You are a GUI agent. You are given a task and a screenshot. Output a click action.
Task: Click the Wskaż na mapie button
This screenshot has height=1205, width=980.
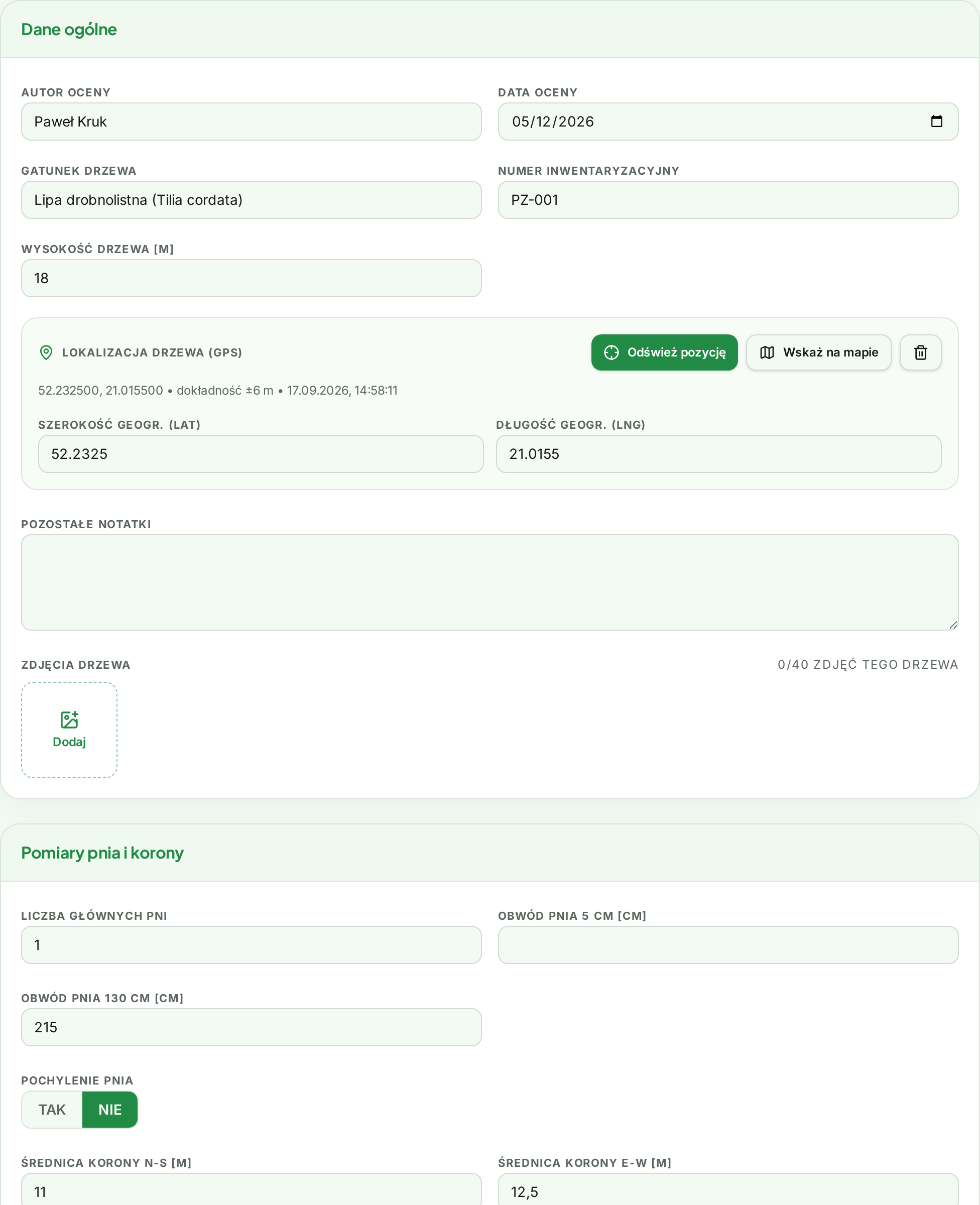pyautogui.click(x=818, y=352)
